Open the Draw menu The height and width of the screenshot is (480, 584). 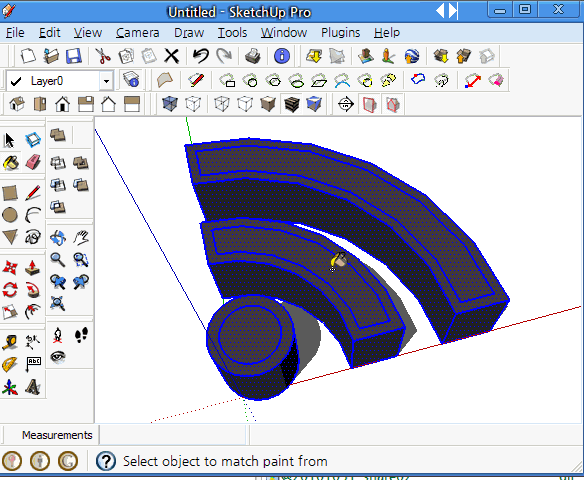pyautogui.click(x=189, y=33)
